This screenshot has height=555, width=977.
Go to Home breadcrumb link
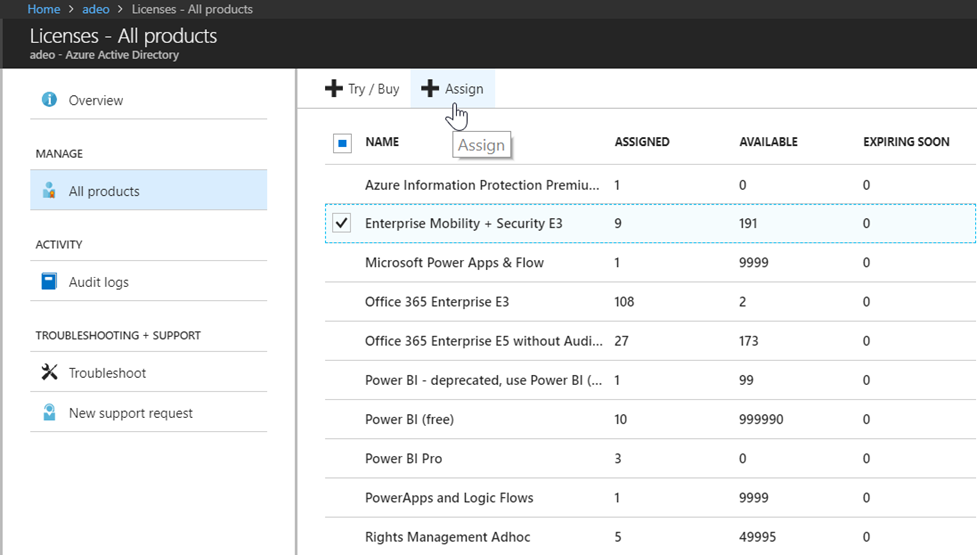click(x=44, y=9)
